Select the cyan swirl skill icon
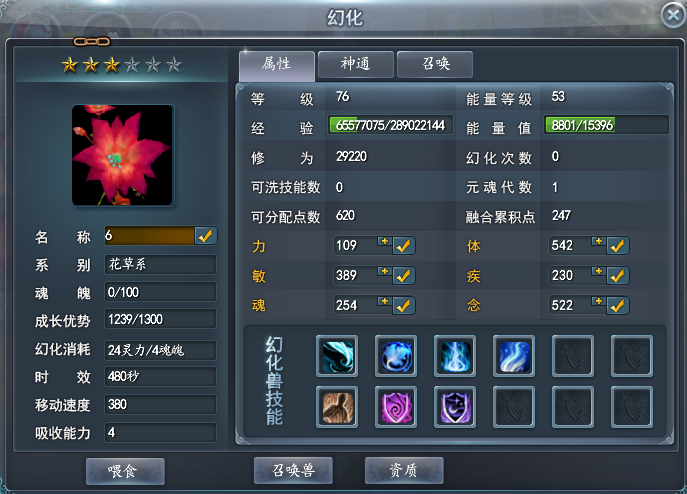Screen dimensions: 687x494 click(337, 356)
